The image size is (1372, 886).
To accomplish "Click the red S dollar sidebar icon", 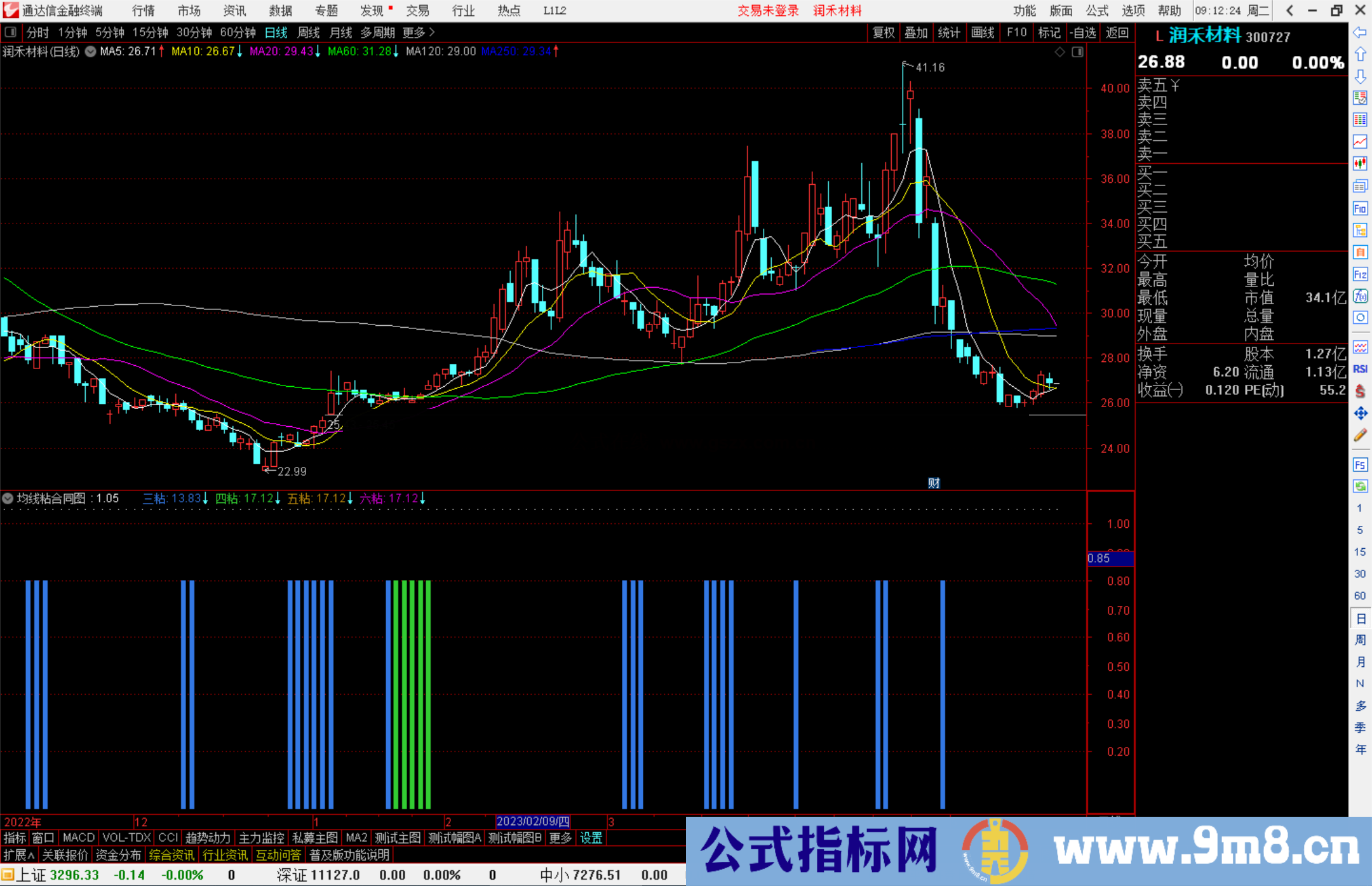I will (x=1360, y=391).
